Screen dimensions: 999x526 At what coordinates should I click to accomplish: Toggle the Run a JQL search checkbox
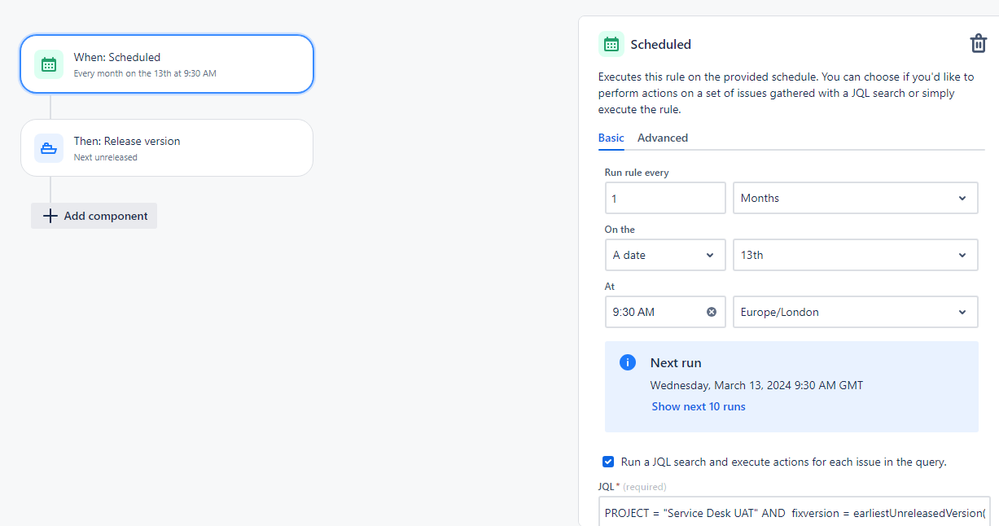coord(608,462)
